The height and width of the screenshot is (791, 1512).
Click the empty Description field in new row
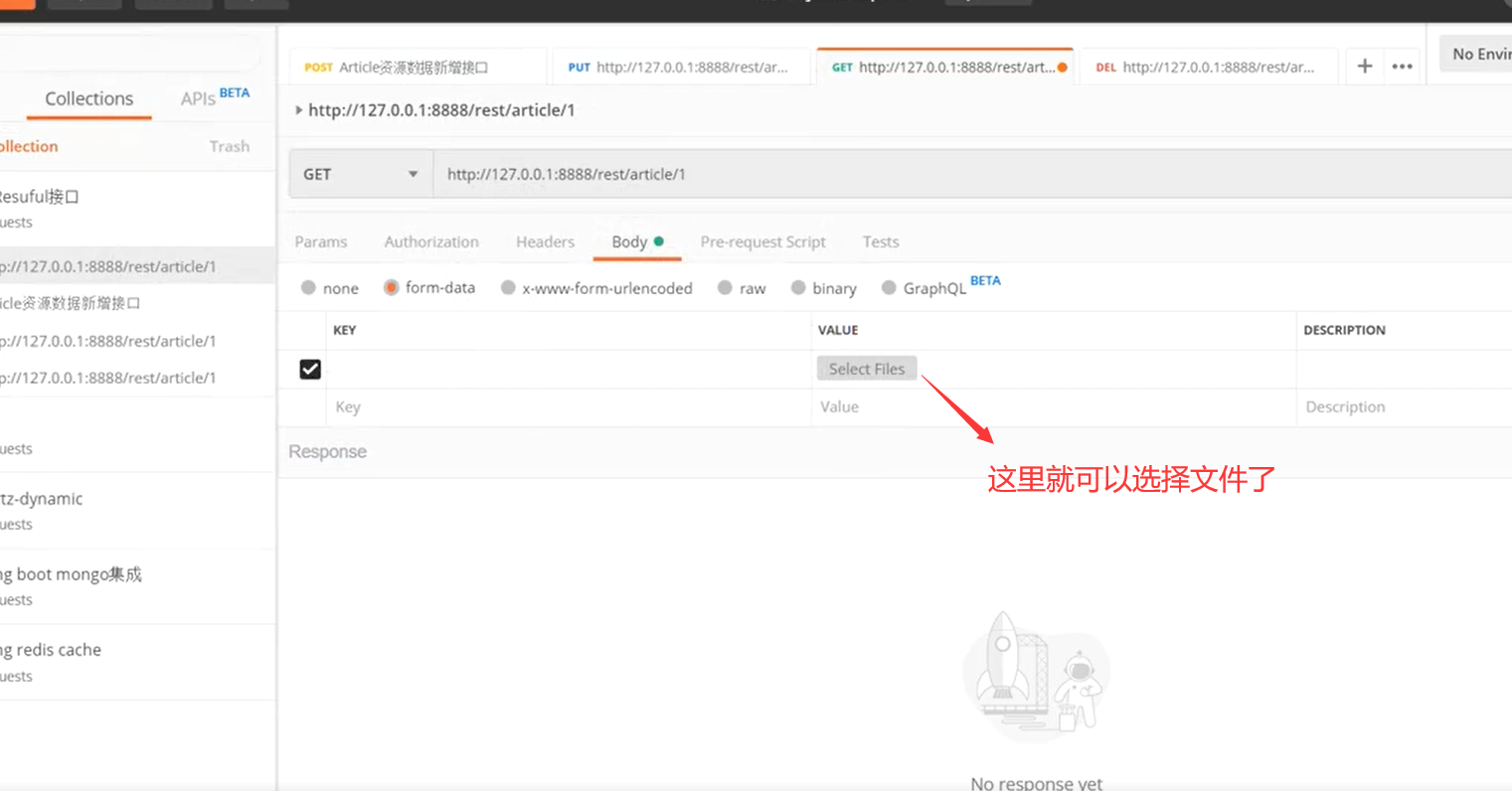(x=1405, y=406)
